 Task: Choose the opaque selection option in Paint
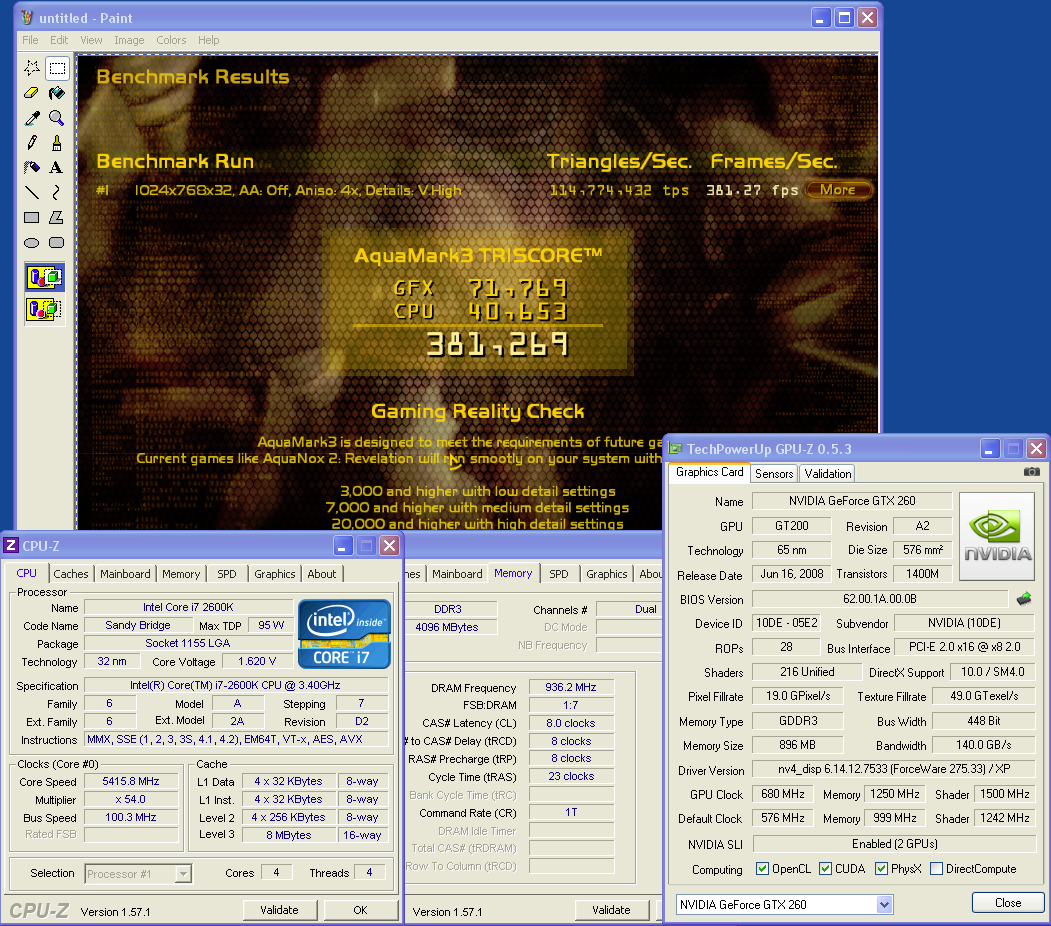click(45, 277)
